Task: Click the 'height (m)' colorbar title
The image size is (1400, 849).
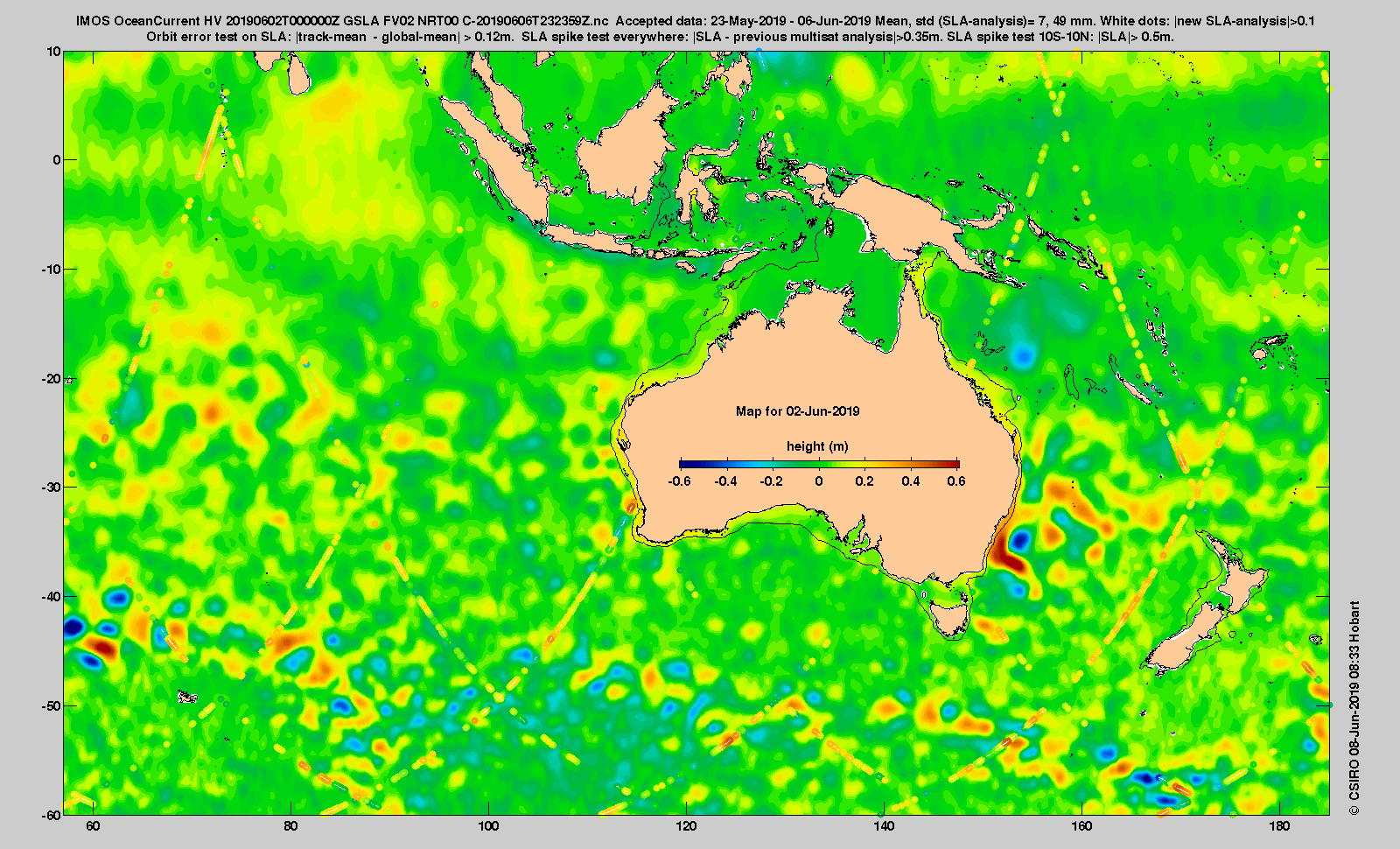Action: coord(817,446)
